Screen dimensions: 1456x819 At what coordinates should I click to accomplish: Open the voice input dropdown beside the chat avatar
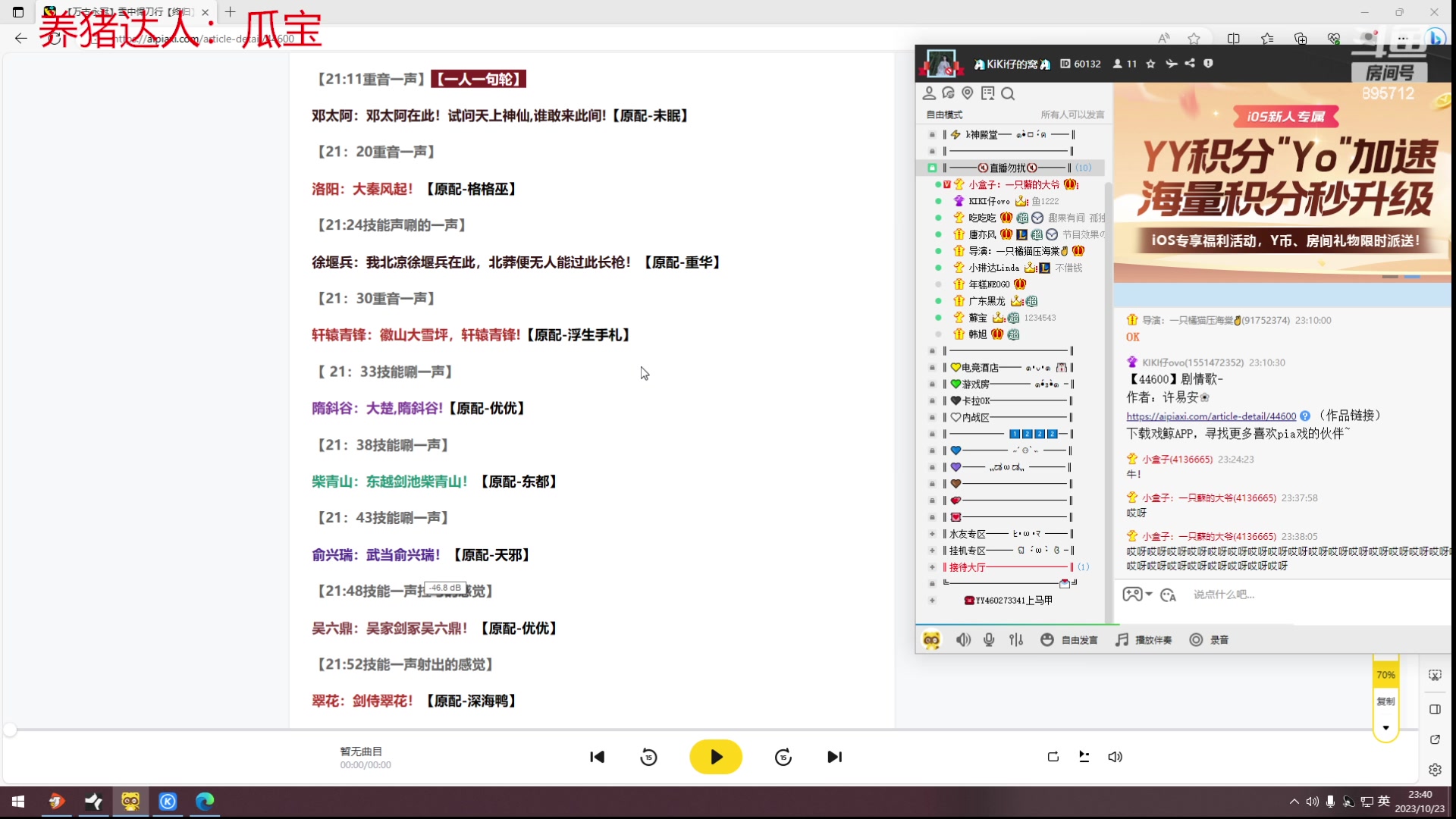coord(1147,595)
